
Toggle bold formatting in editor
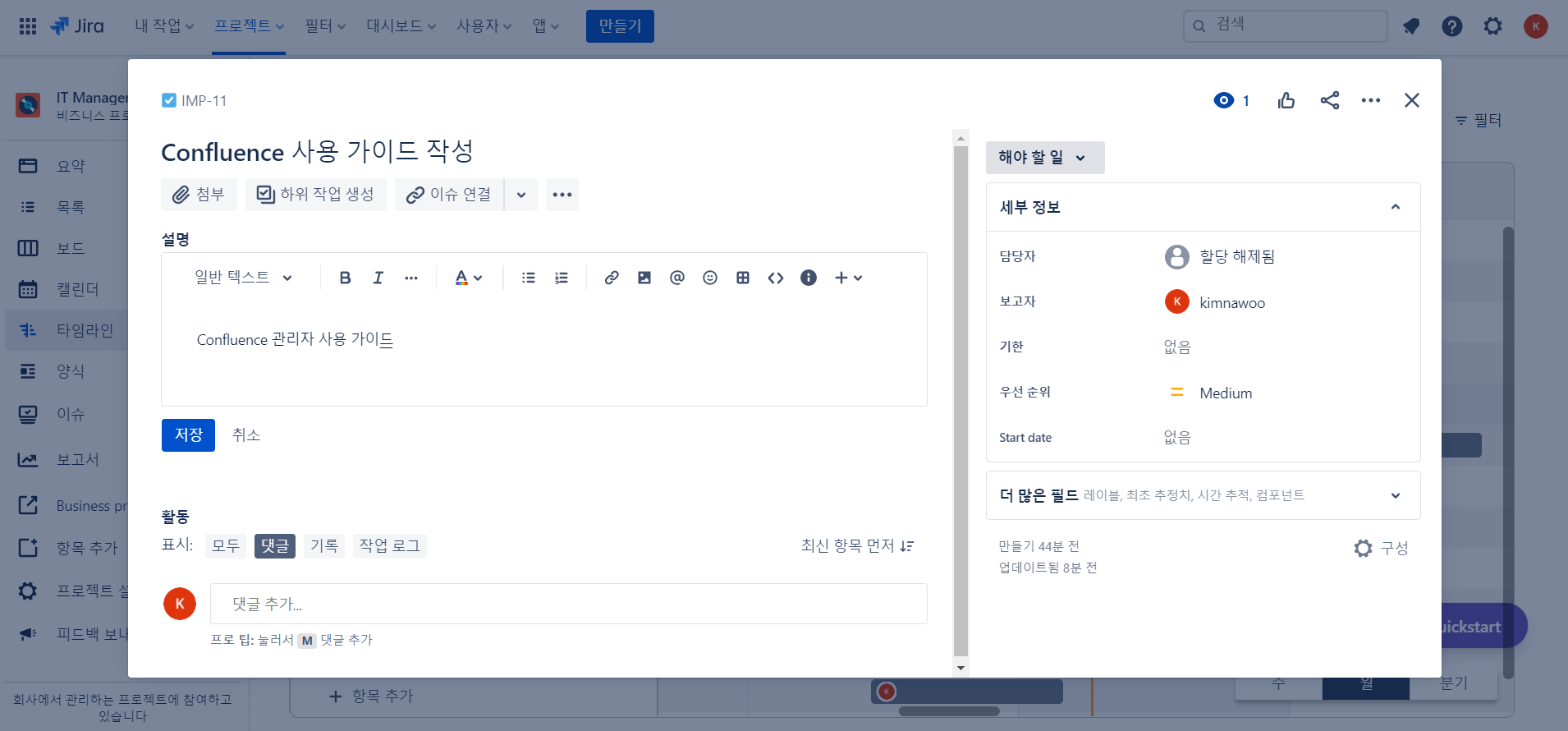[346, 278]
